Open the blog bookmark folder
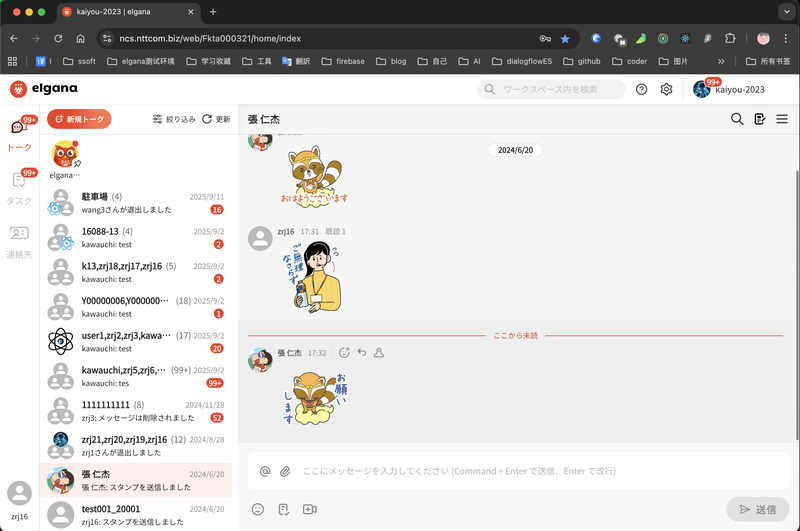The image size is (800, 531). [391, 61]
